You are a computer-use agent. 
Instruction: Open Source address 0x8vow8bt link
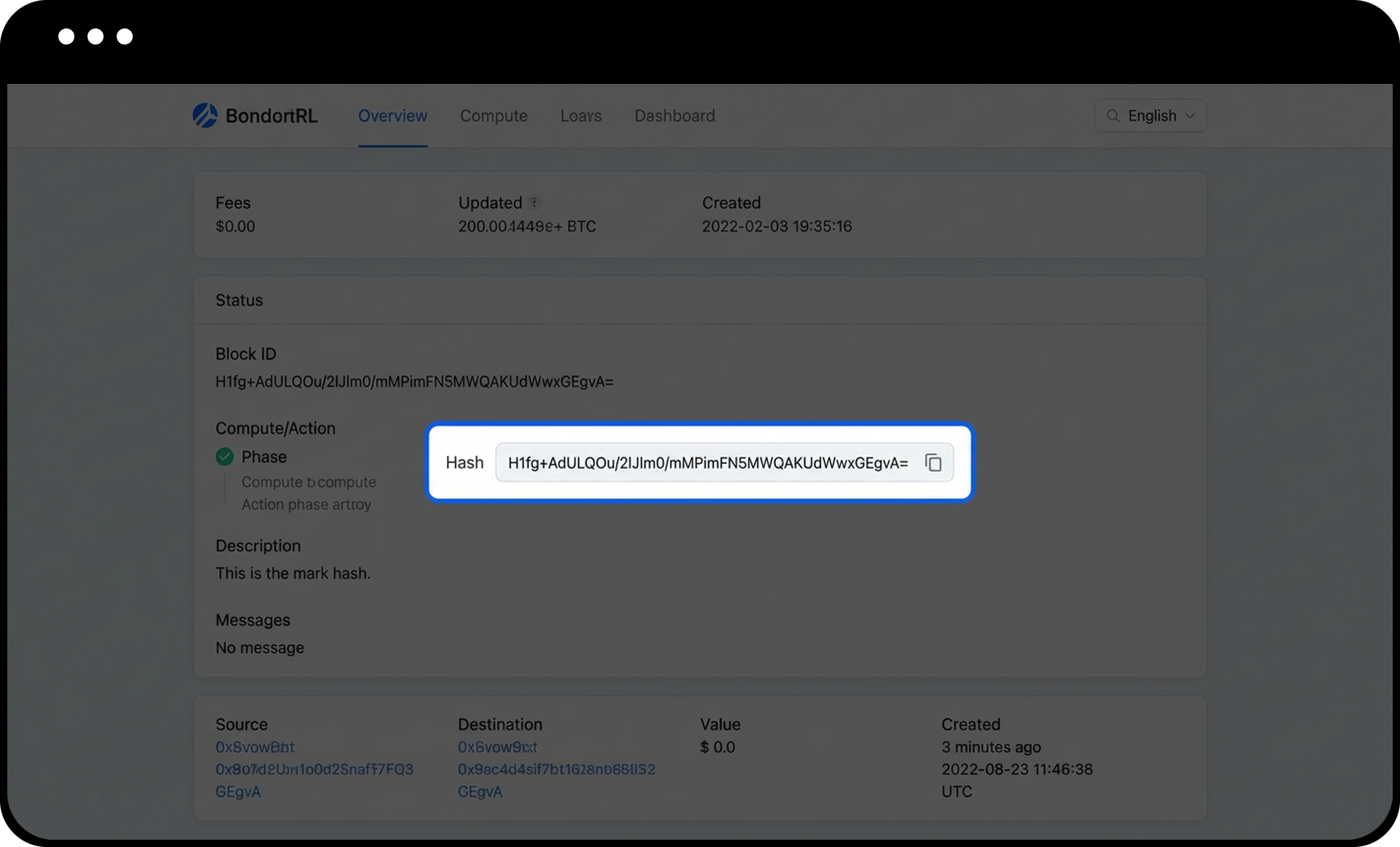click(254, 747)
